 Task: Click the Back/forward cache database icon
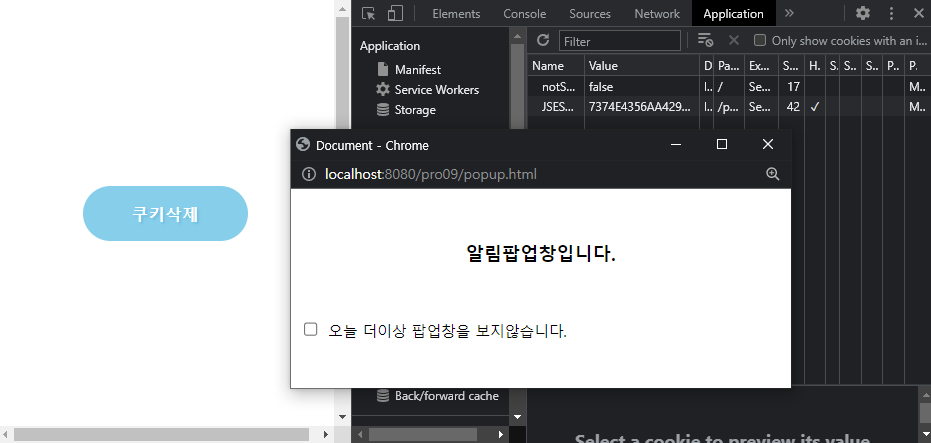pyautogui.click(x=383, y=395)
